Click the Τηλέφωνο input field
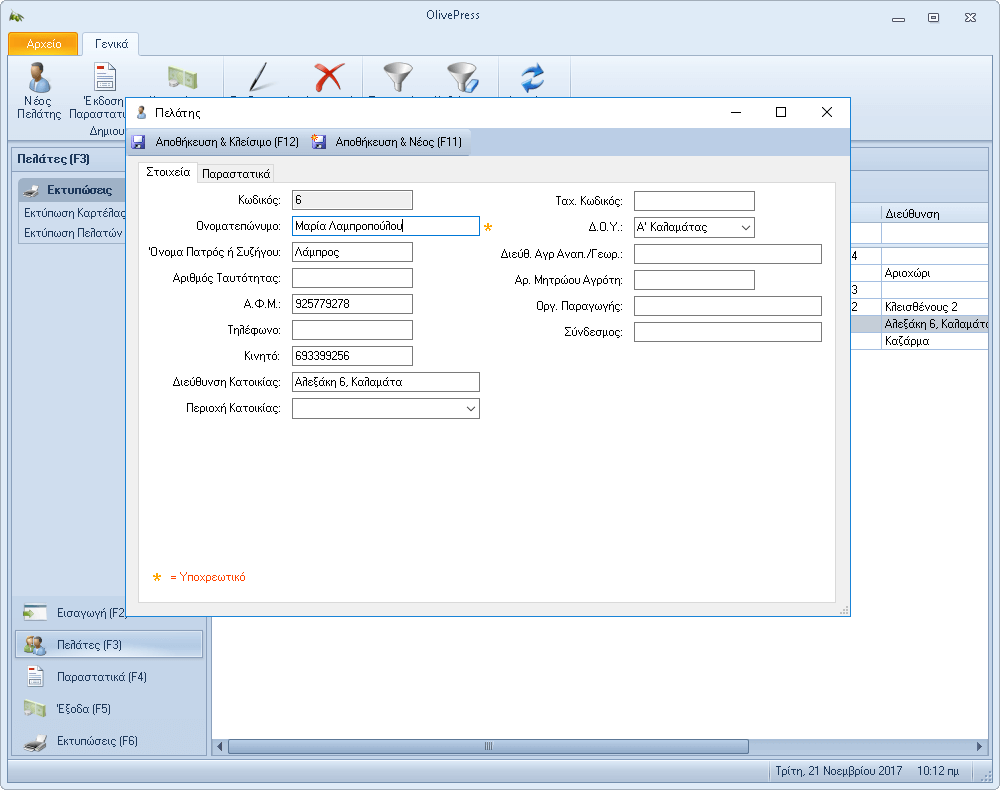The width and height of the screenshot is (1000, 790). [352, 330]
